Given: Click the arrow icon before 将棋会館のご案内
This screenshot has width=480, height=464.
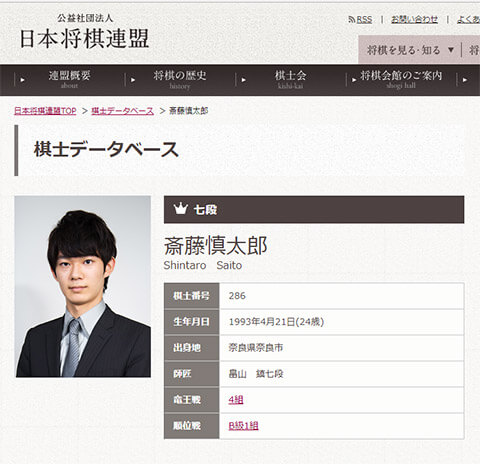Looking at the screenshot, I should pos(354,80).
